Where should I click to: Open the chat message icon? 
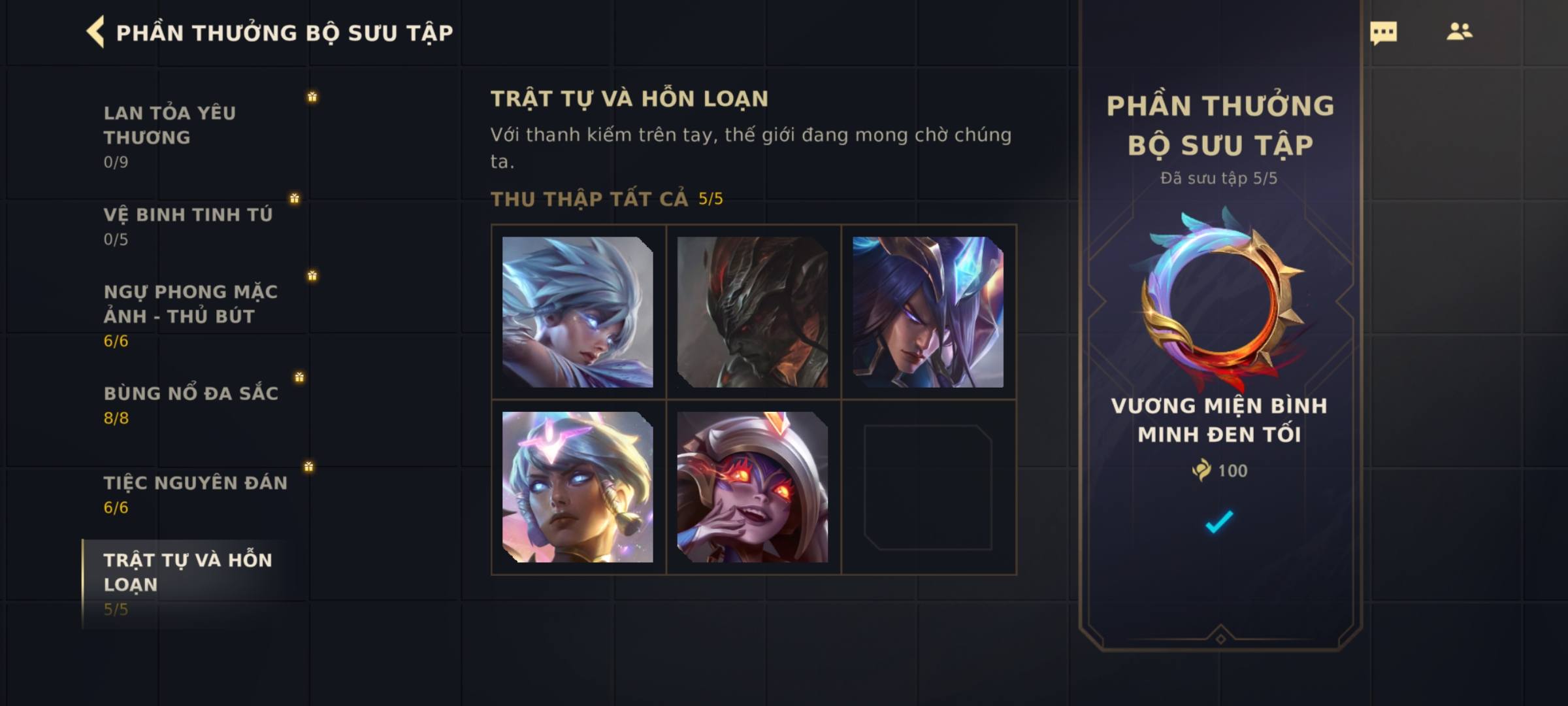(x=1383, y=33)
